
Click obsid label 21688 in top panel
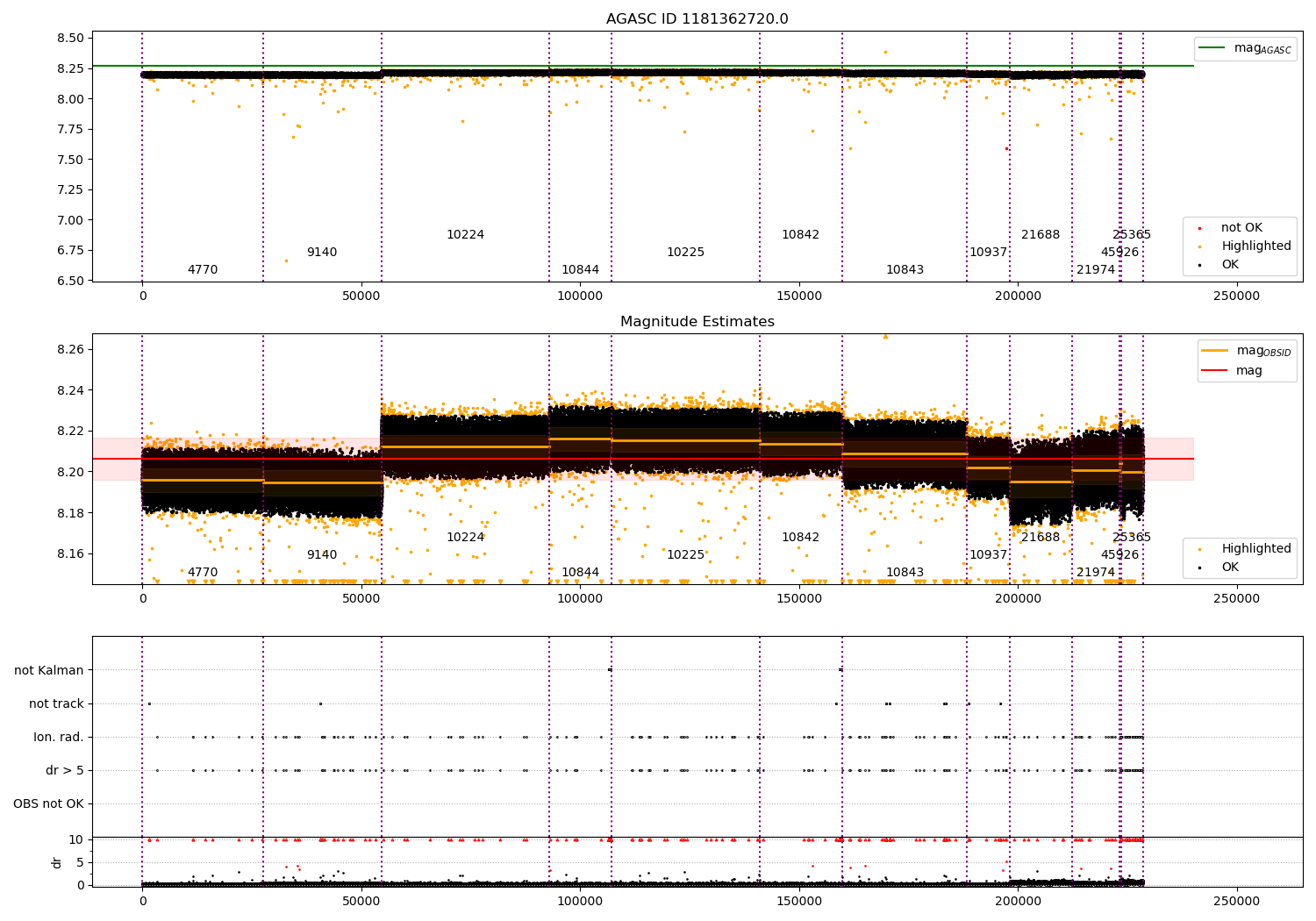coord(1041,234)
